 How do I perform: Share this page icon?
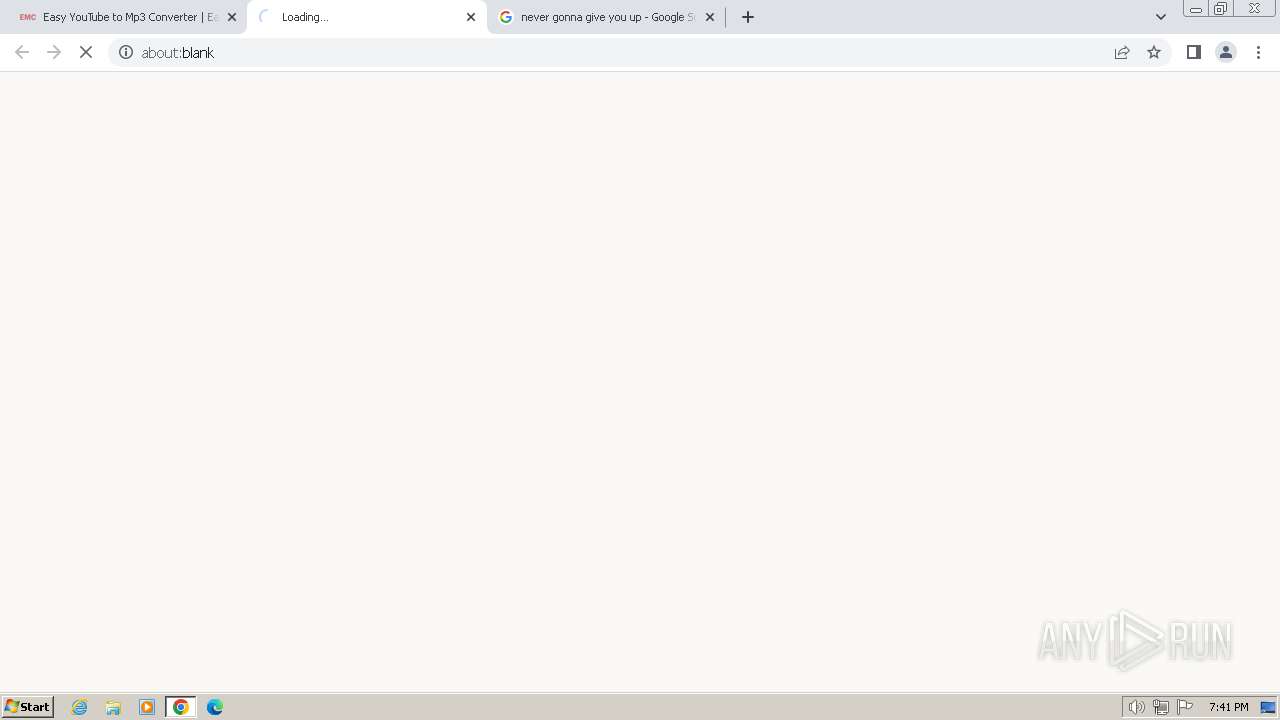(x=1122, y=52)
